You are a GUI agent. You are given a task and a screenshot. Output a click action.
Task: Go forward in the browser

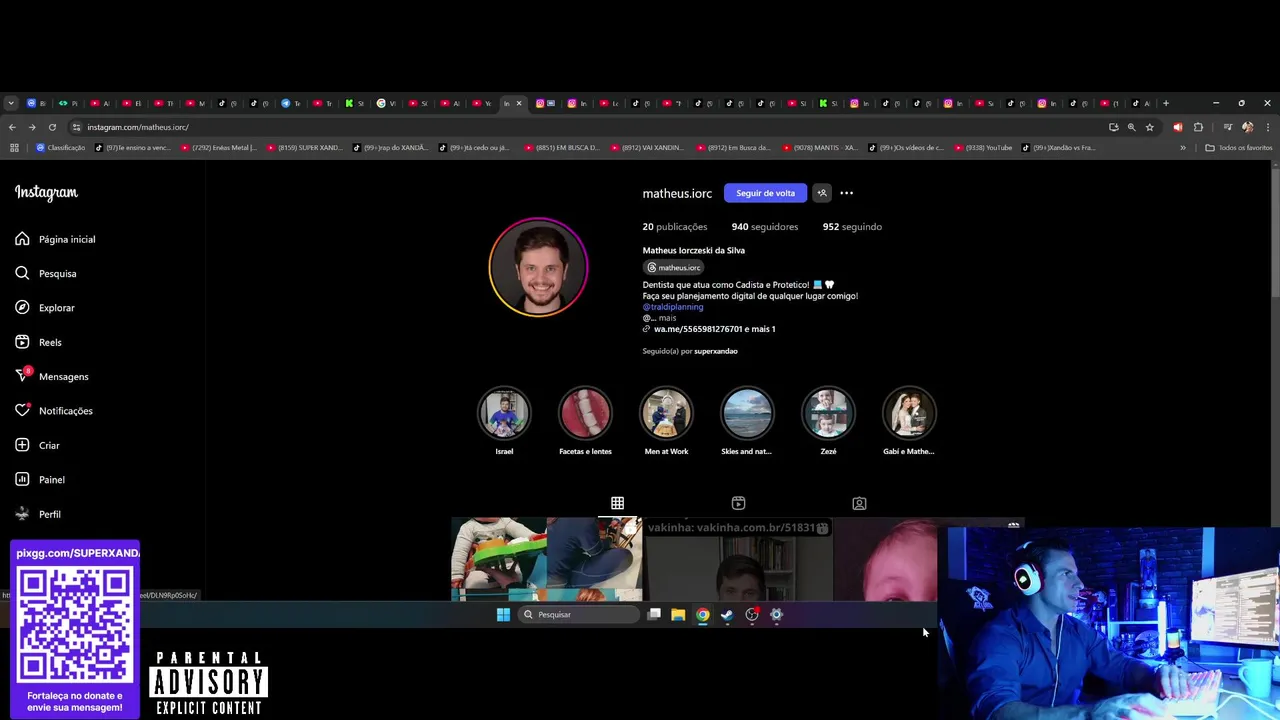click(32, 127)
